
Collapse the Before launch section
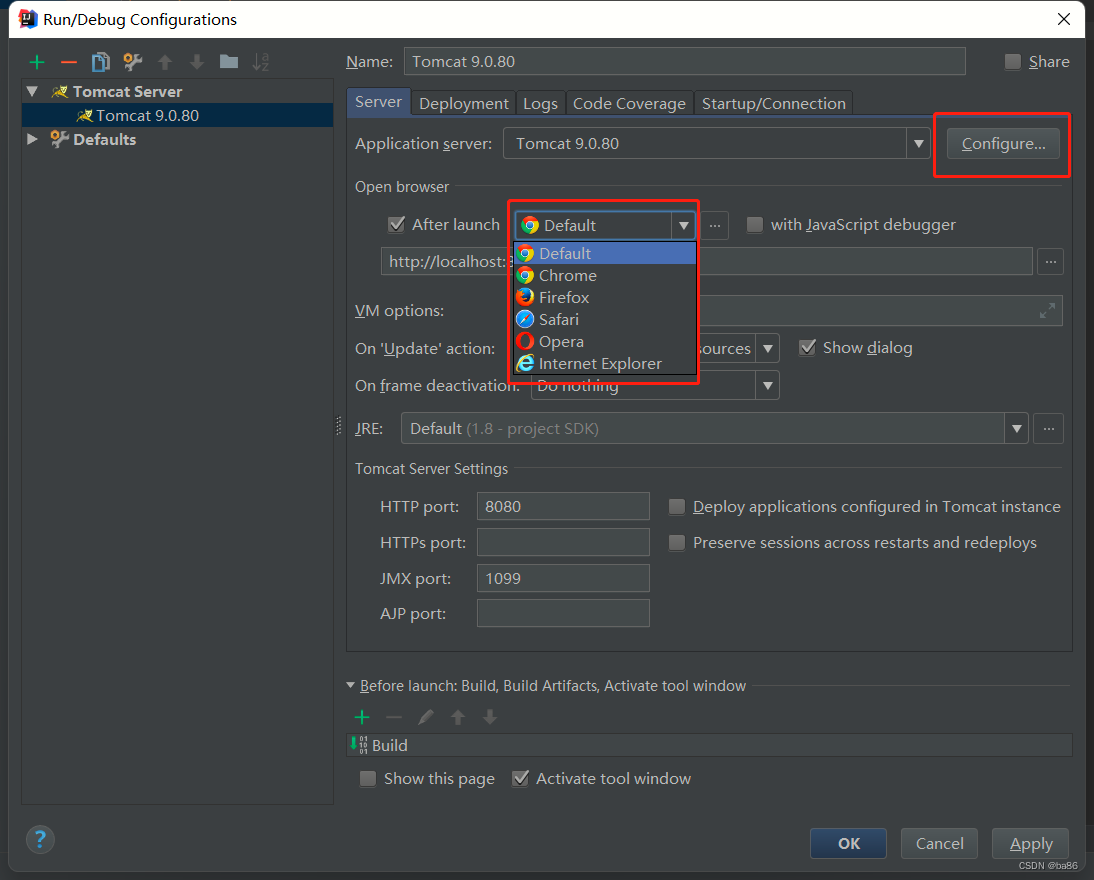click(x=351, y=685)
